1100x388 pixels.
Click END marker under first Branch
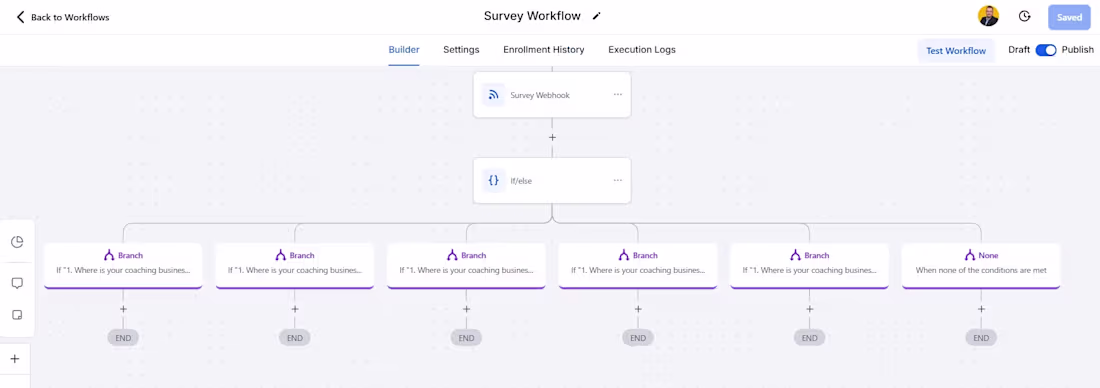pyautogui.click(x=123, y=337)
